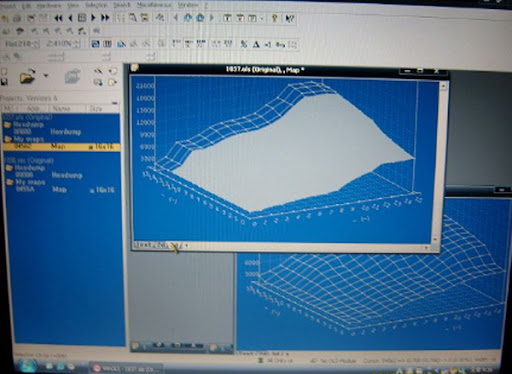Open the dropdown arrow beside the folder icon
This screenshot has width=512, height=374.
(x=46, y=76)
